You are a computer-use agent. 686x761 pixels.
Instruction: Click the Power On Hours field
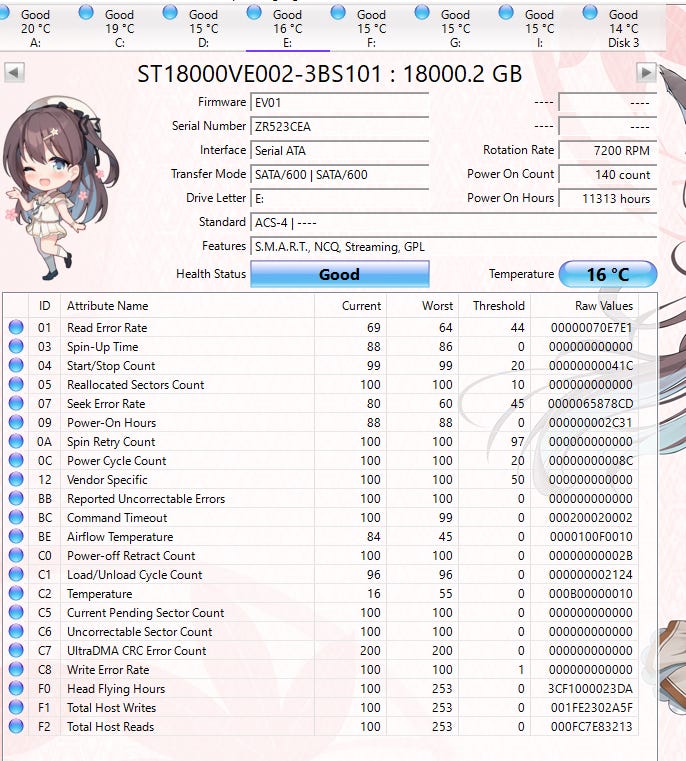pos(608,199)
